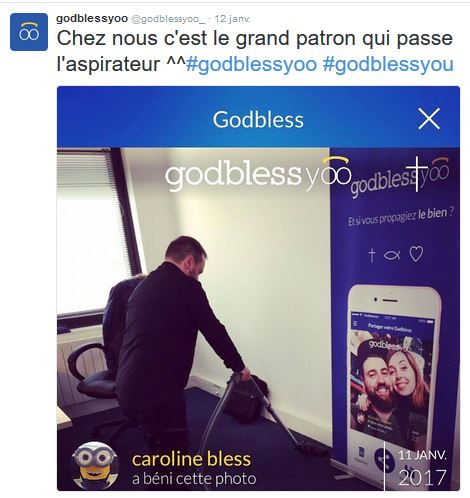This screenshot has width=470, height=498.
Task: Close the Godbless photo view with X
Action: coord(429,119)
